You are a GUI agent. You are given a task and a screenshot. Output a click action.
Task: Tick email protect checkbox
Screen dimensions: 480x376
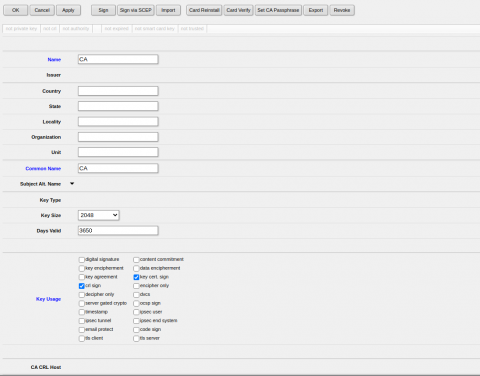pyautogui.click(x=82, y=330)
